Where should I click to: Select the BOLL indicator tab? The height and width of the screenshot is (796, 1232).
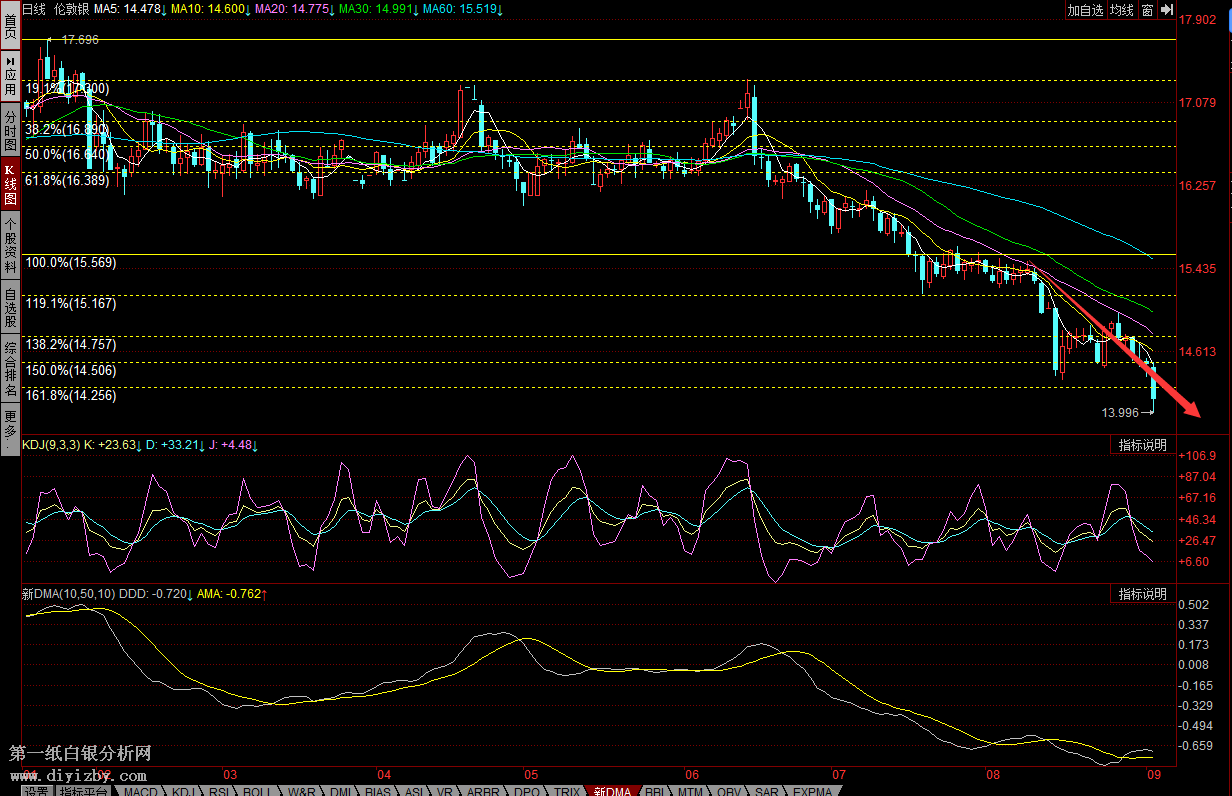257,790
